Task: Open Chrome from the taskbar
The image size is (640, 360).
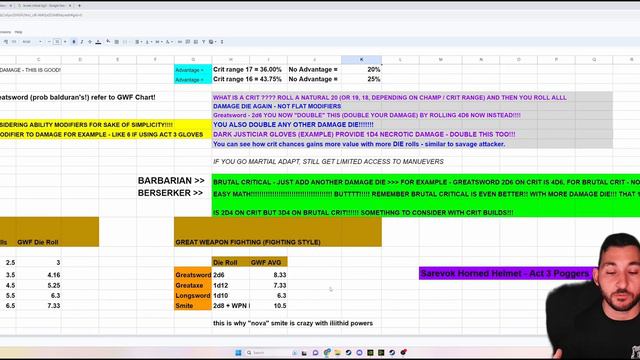Action: point(327,353)
